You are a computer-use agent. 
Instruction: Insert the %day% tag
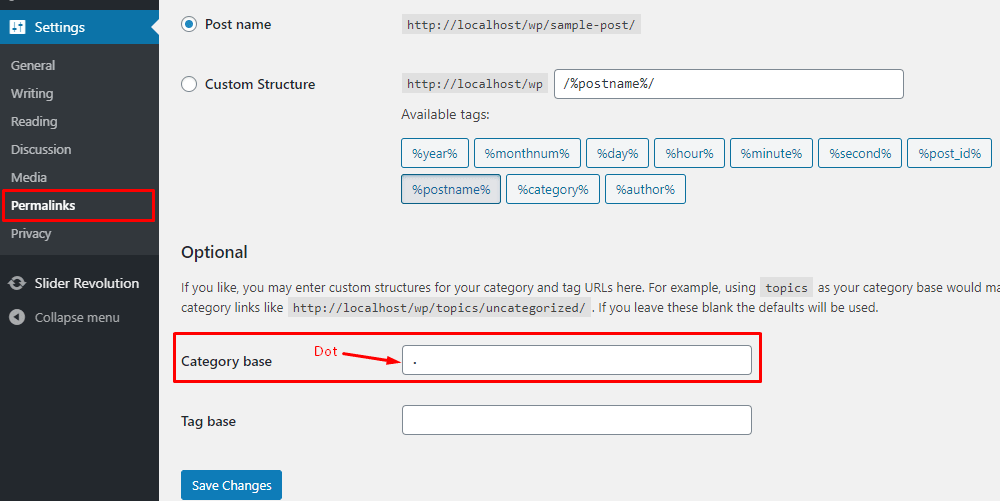pyautogui.click(x=617, y=154)
